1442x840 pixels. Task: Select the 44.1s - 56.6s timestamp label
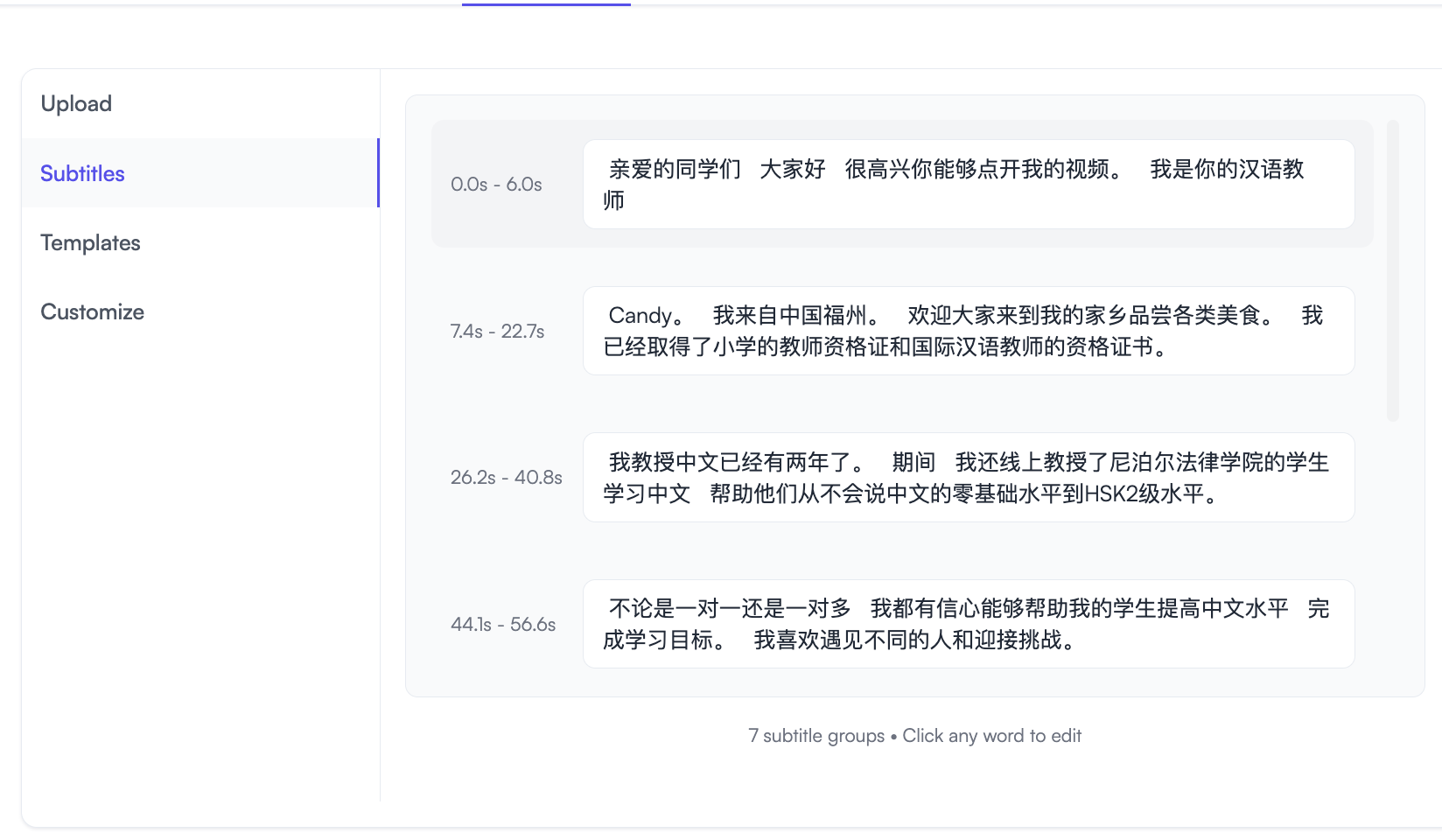click(x=503, y=624)
